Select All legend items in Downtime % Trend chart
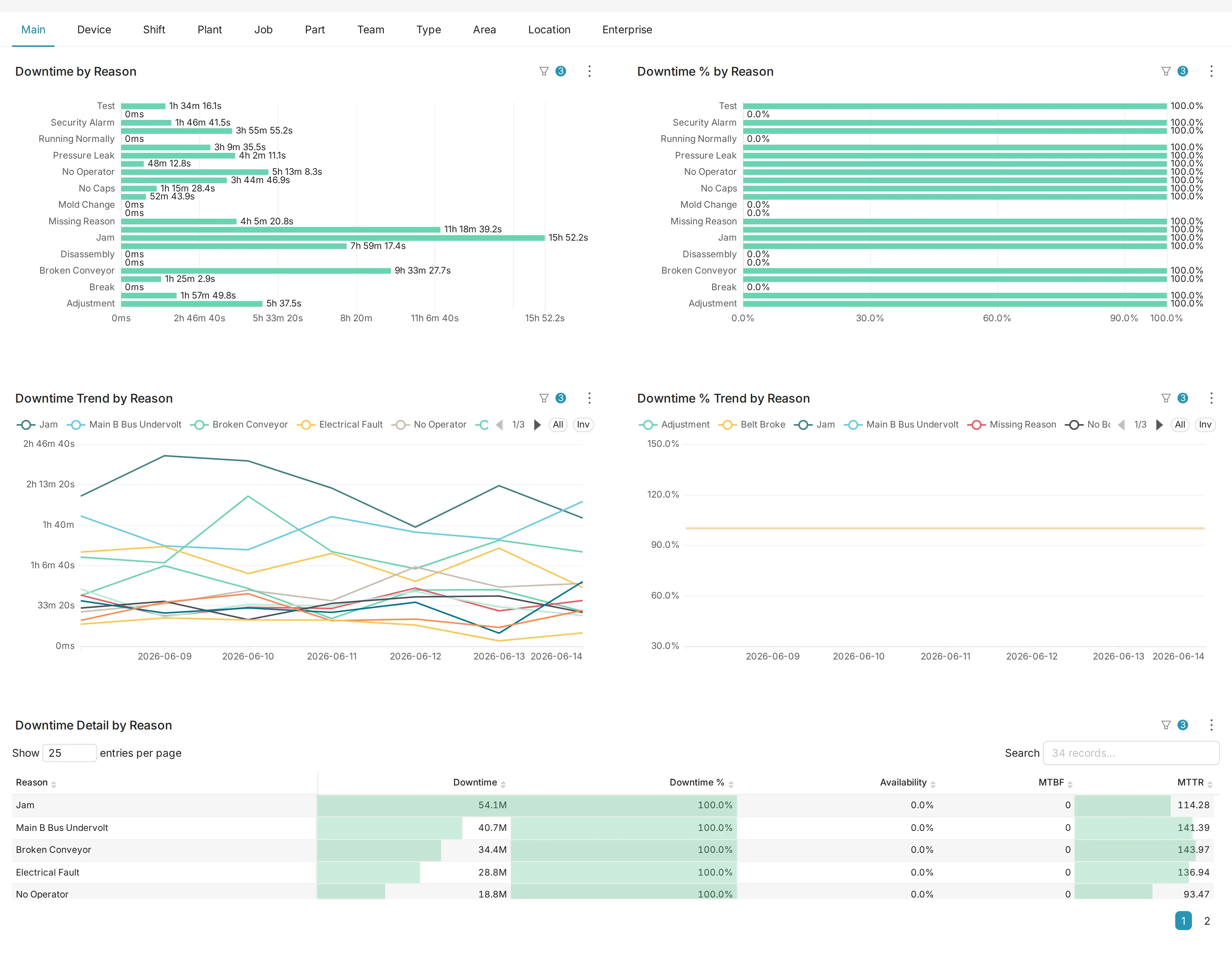The height and width of the screenshot is (955, 1232). (x=1180, y=425)
